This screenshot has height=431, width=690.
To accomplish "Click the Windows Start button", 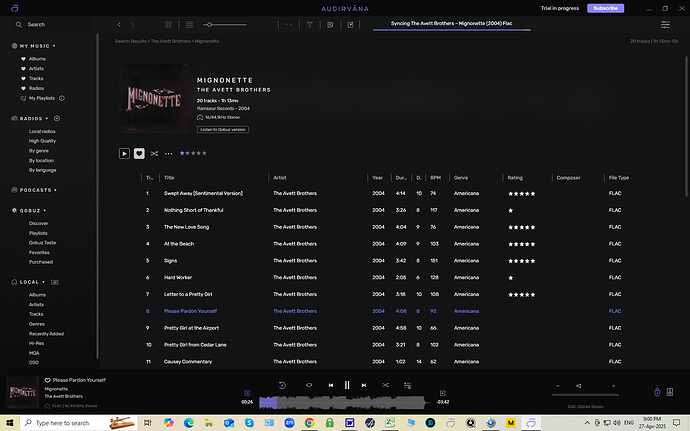I will coord(10,423).
